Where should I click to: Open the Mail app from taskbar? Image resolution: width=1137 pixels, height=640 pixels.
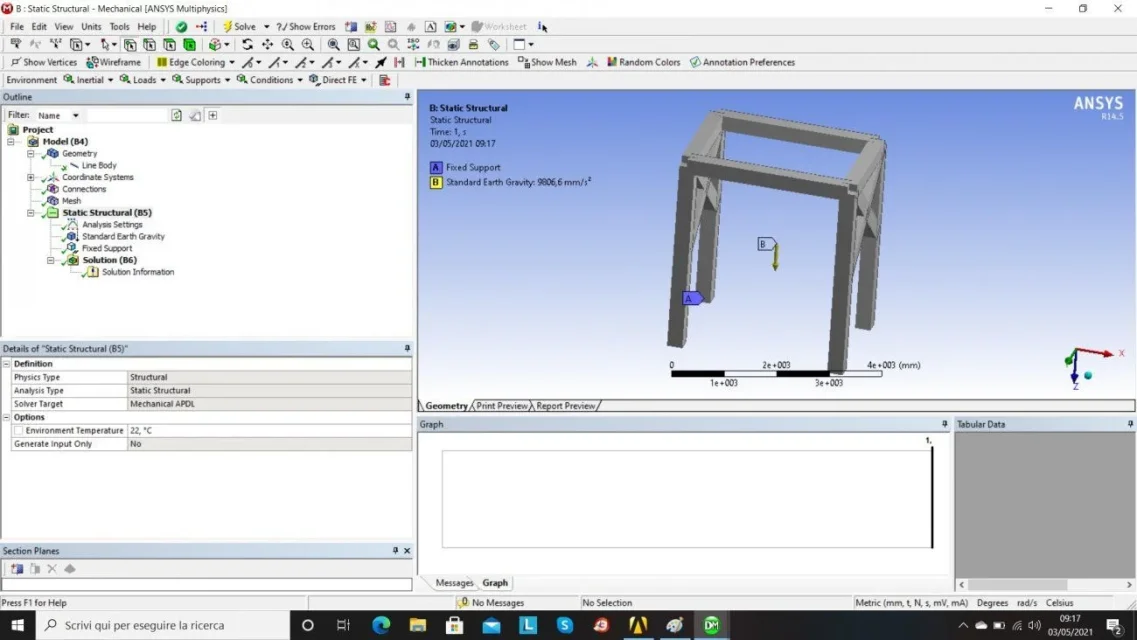(x=491, y=625)
